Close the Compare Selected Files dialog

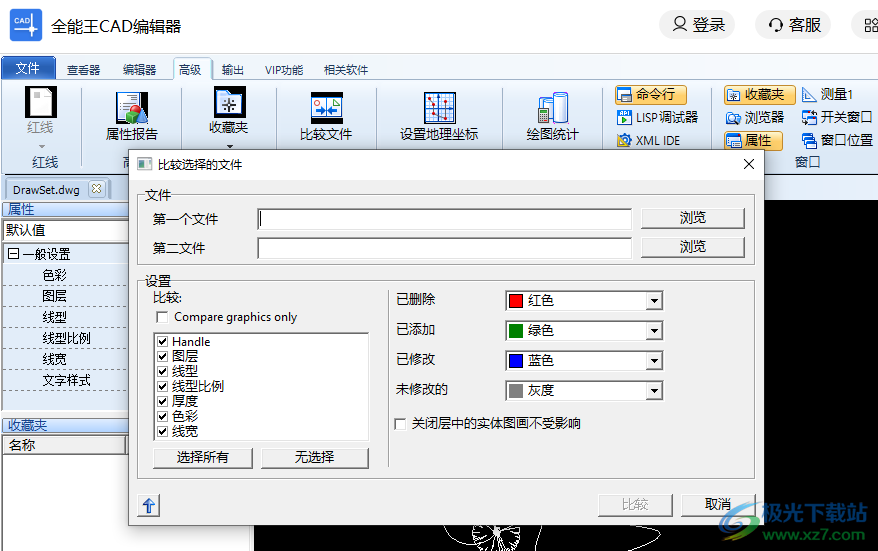pyautogui.click(x=749, y=164)
